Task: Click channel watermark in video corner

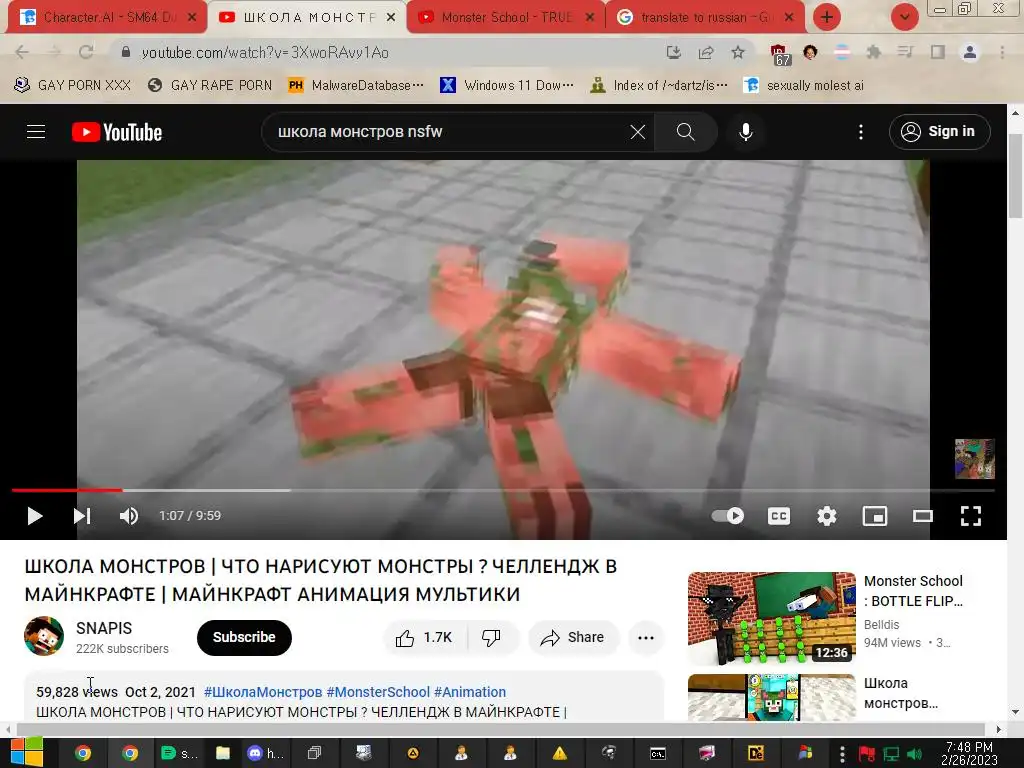Action: click(974, 458)
